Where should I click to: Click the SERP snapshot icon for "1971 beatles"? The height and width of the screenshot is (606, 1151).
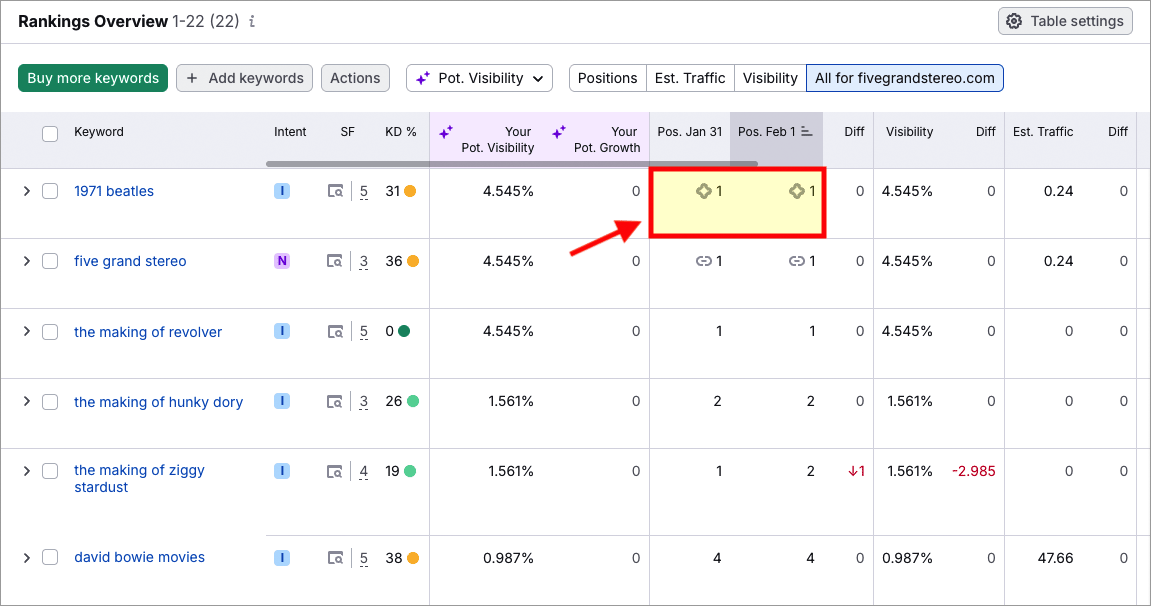(335, 191)
